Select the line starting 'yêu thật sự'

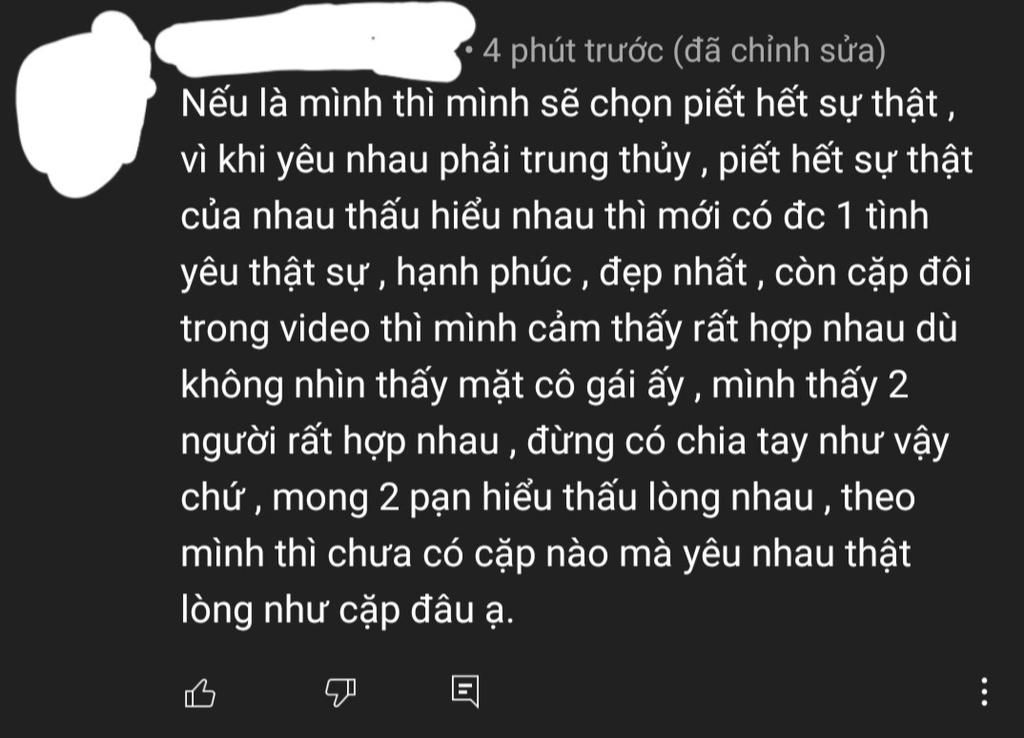coord(576,273)
